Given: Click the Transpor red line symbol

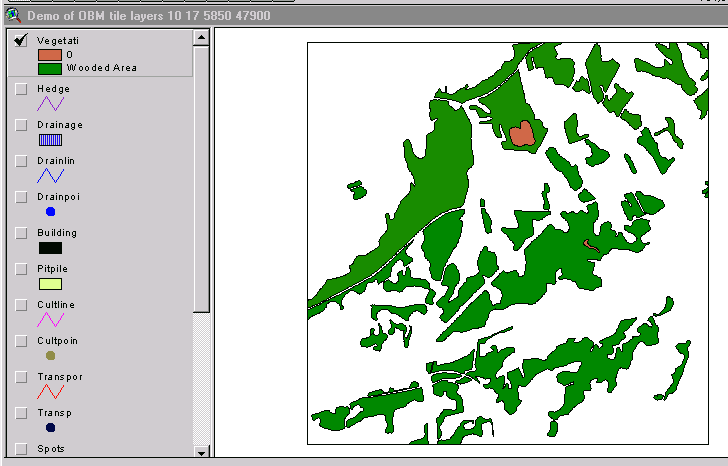Looking at the screenshot, I should click(x=50, y=392).
